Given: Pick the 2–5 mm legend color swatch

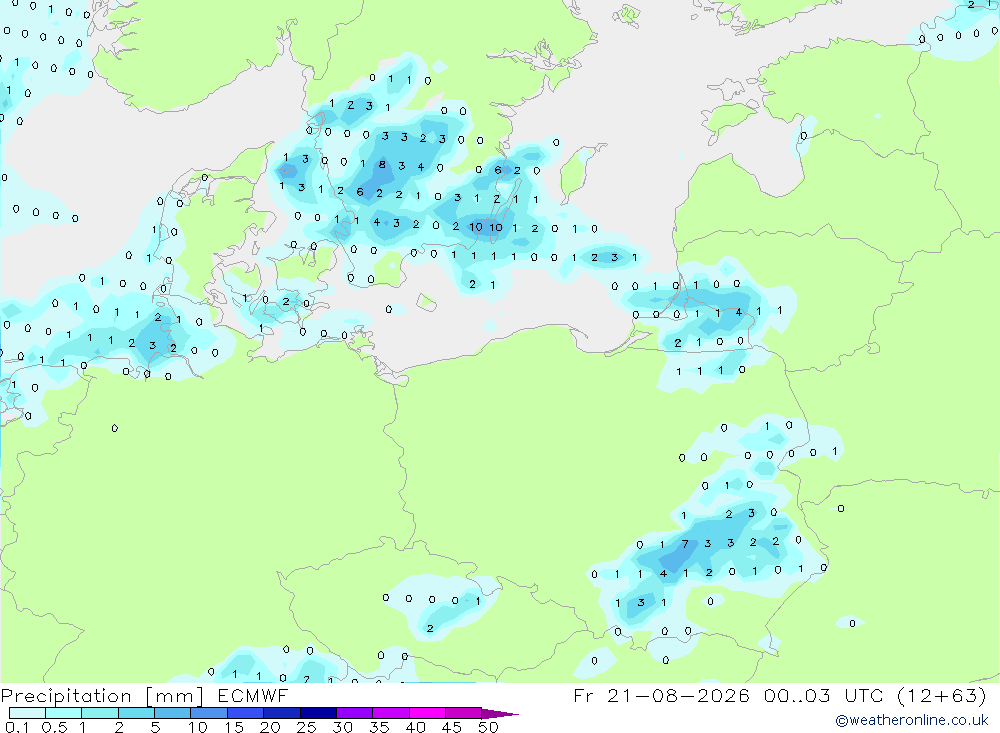Looking at the screenshot, I should click(136, 713).
